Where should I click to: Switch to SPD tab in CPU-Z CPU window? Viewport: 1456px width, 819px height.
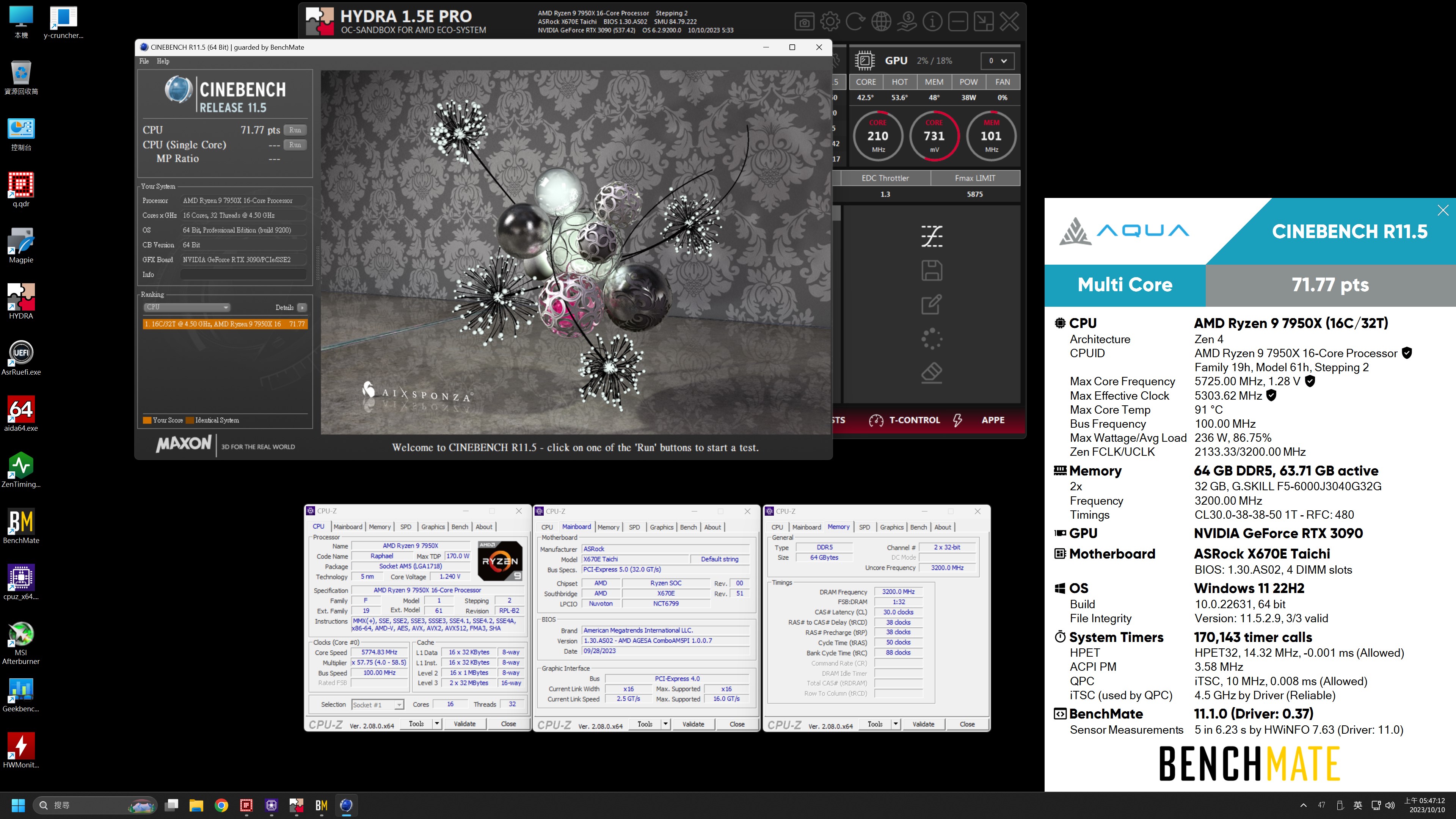[406, 527]
